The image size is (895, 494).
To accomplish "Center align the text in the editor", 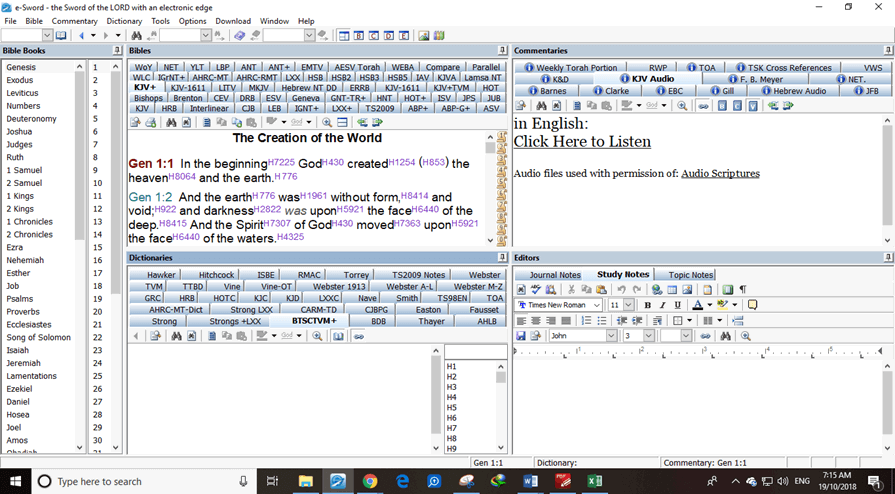I will 536,321.
